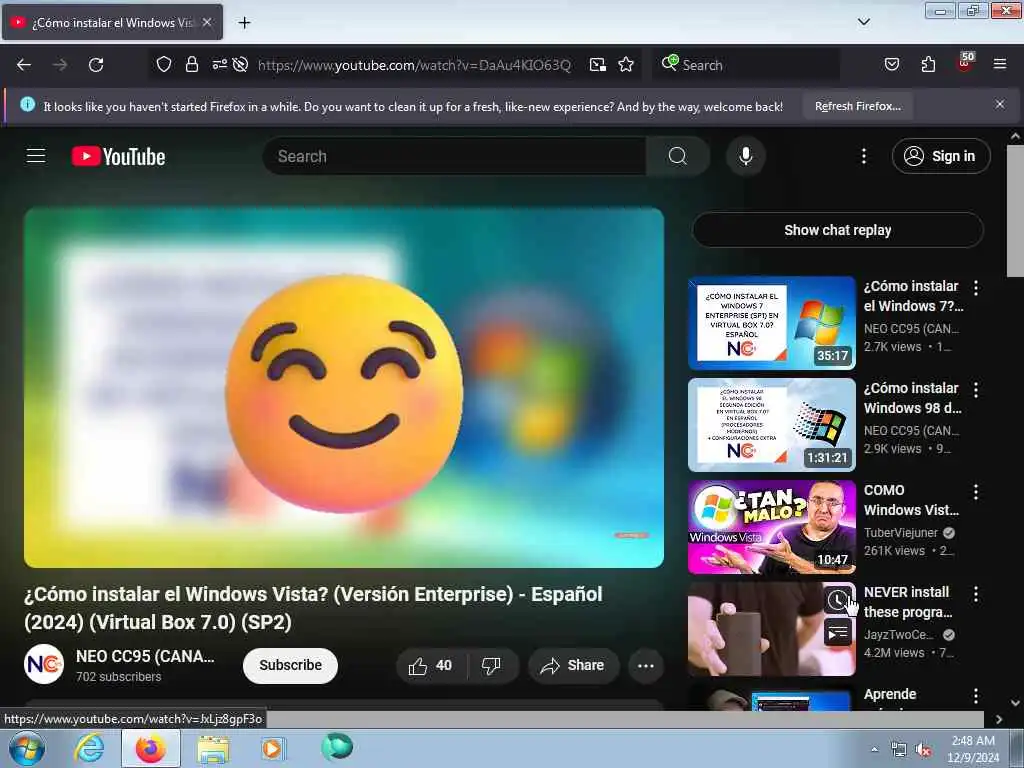Click the Firefox address bar URL
Viewport: 1024px width, 768px height.
pos(414,65)
